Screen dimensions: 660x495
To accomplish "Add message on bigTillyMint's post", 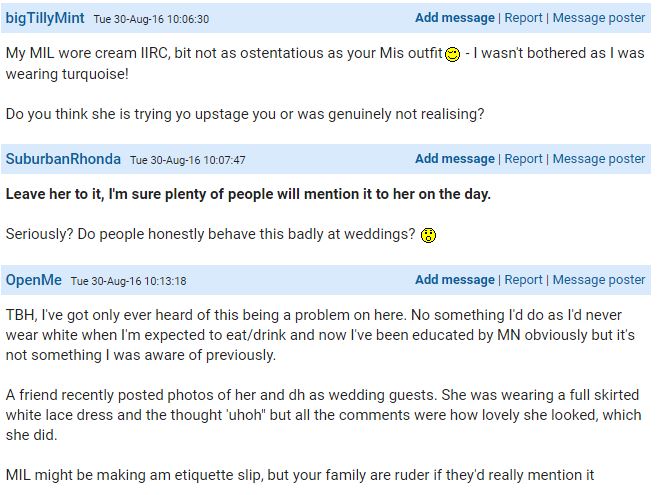I will click(x=455, y=18).
